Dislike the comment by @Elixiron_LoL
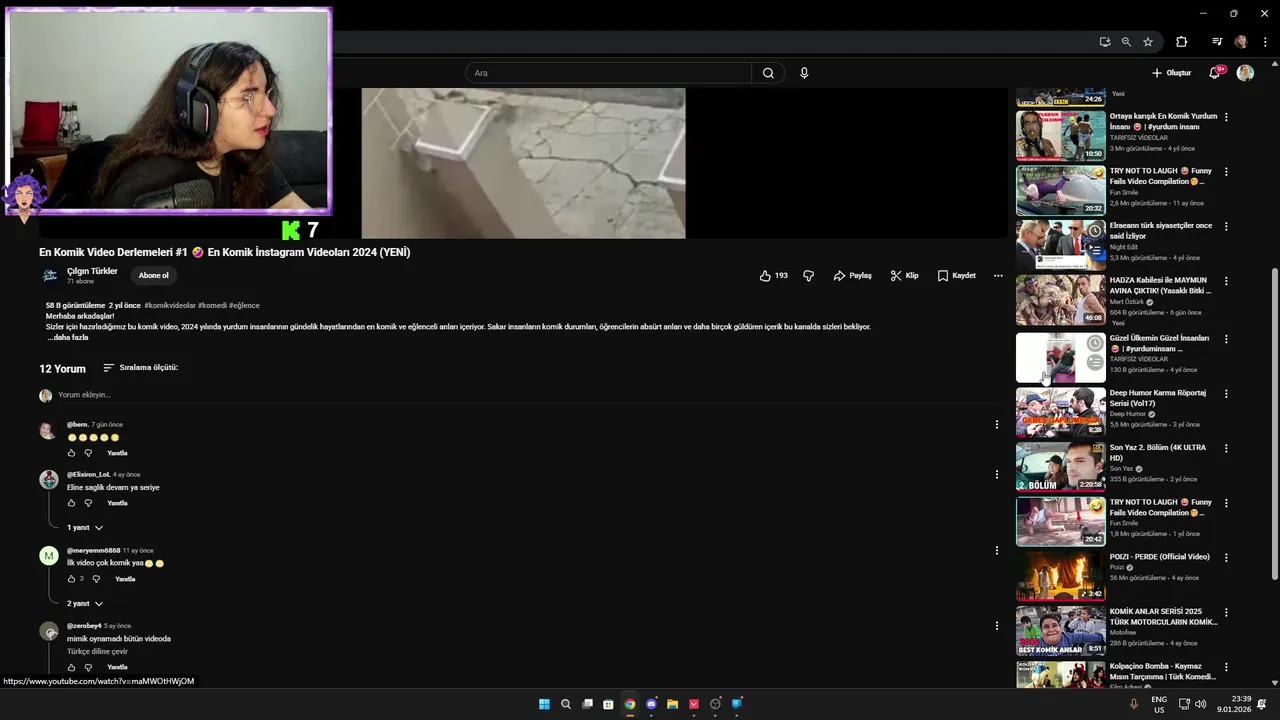This screenshot has height=720, width=1280. (88, 503)
